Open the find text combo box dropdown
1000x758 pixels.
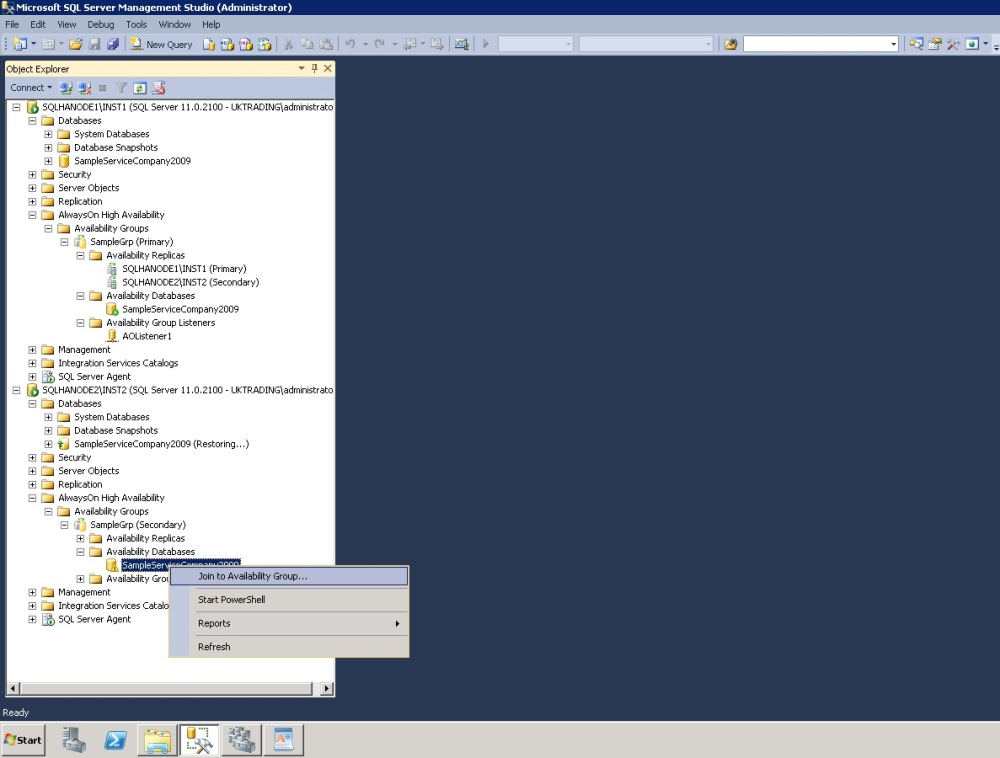point(893,44)
